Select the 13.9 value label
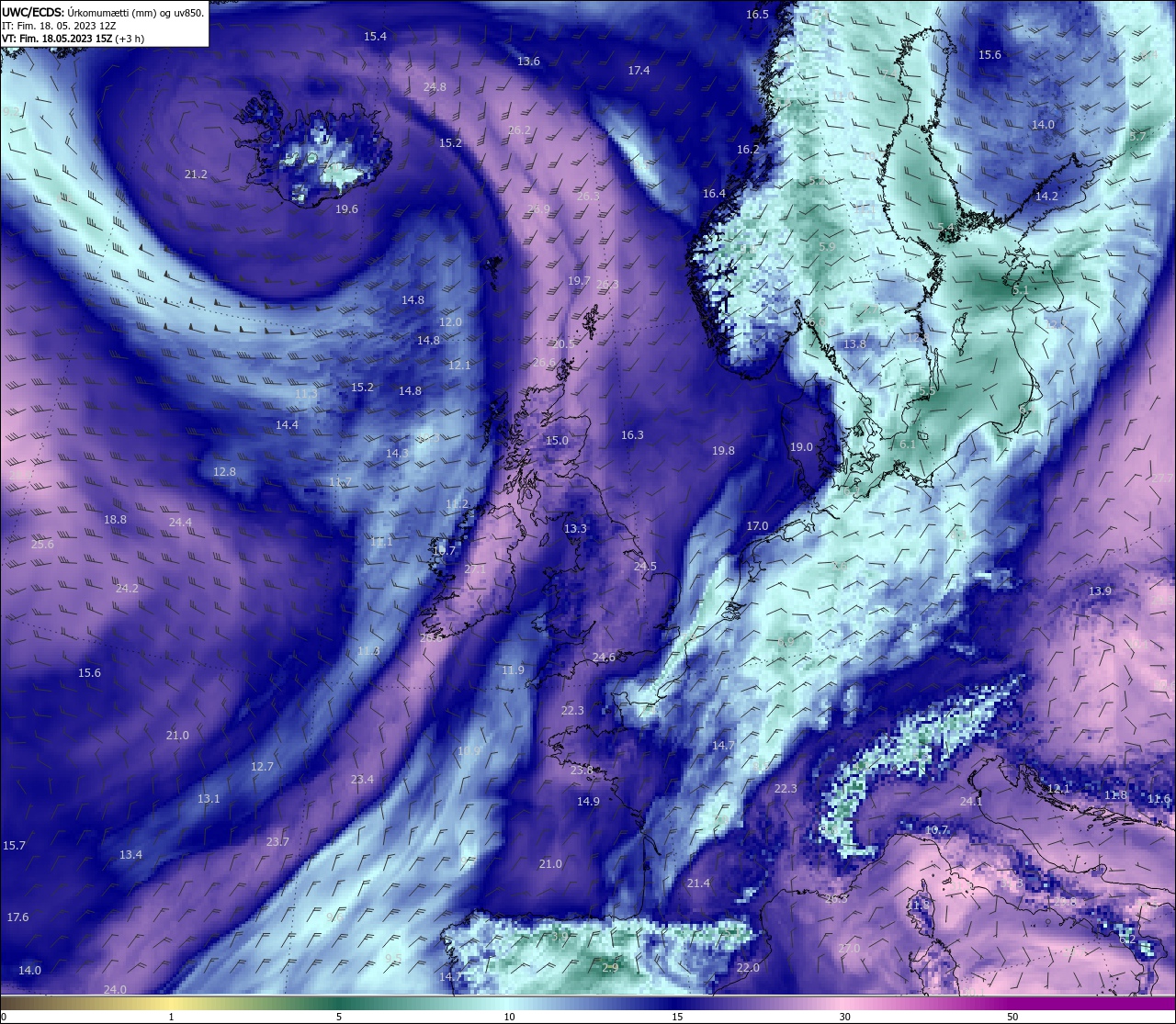The height and width of the screenshot is (1024, 1176). (x=1100, y=591)
